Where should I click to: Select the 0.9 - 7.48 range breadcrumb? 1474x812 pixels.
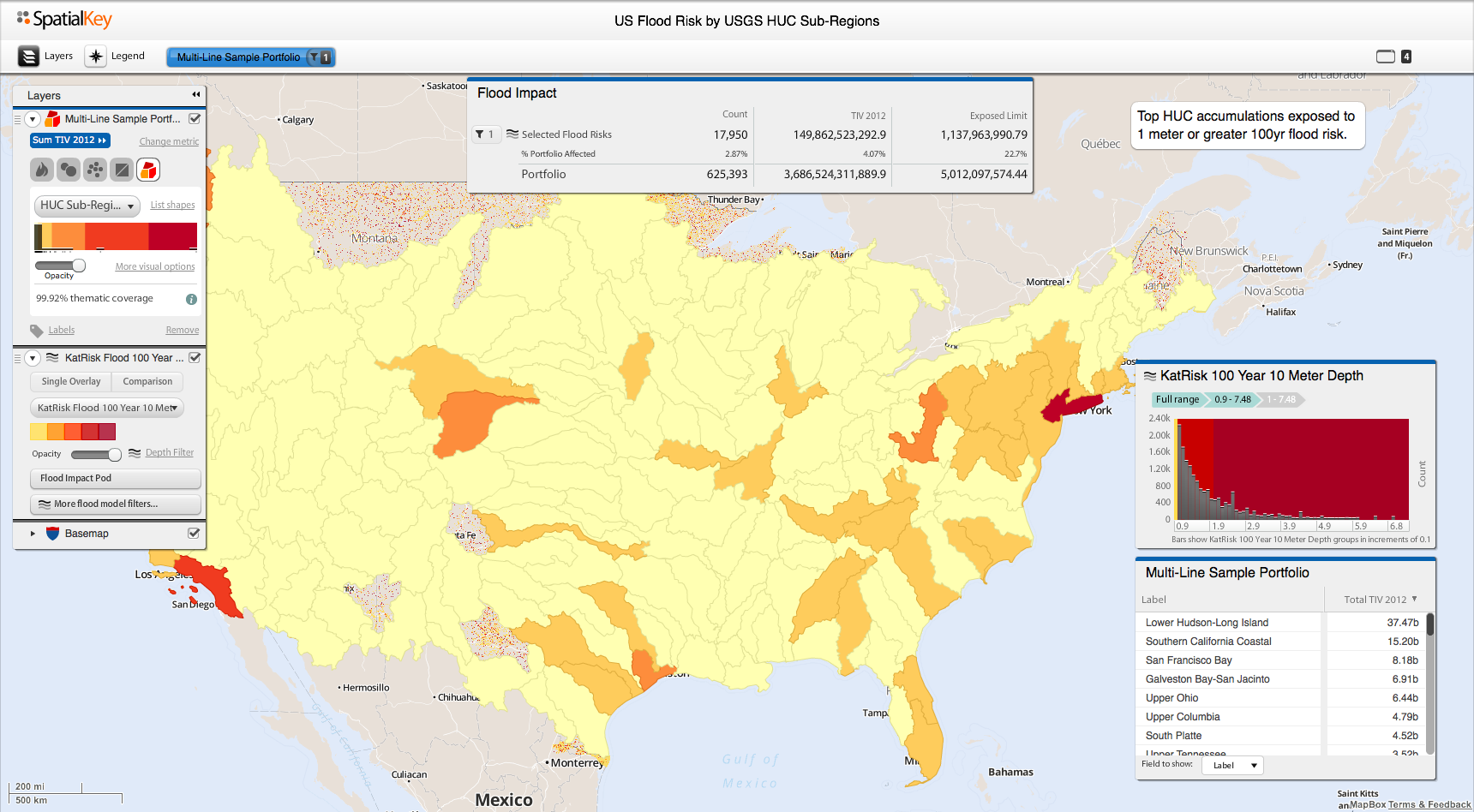(x=1232, y=400)
